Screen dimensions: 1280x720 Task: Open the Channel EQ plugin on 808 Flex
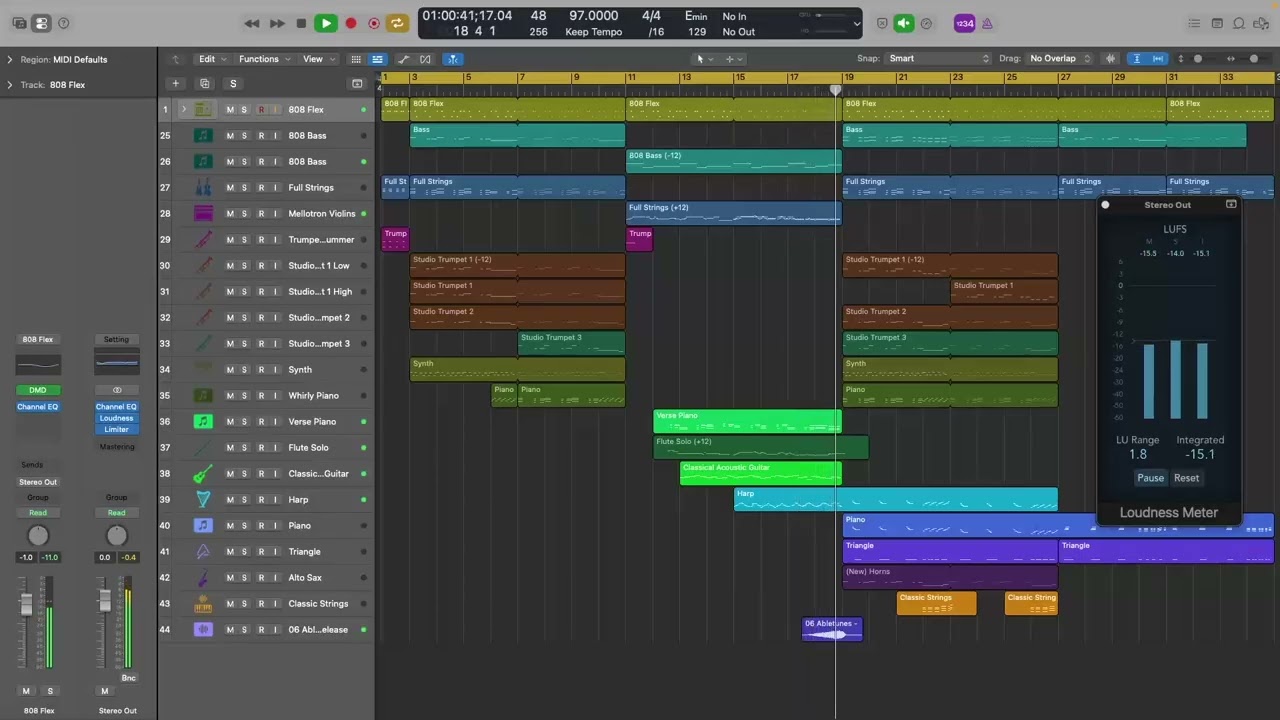coord(38,407)
